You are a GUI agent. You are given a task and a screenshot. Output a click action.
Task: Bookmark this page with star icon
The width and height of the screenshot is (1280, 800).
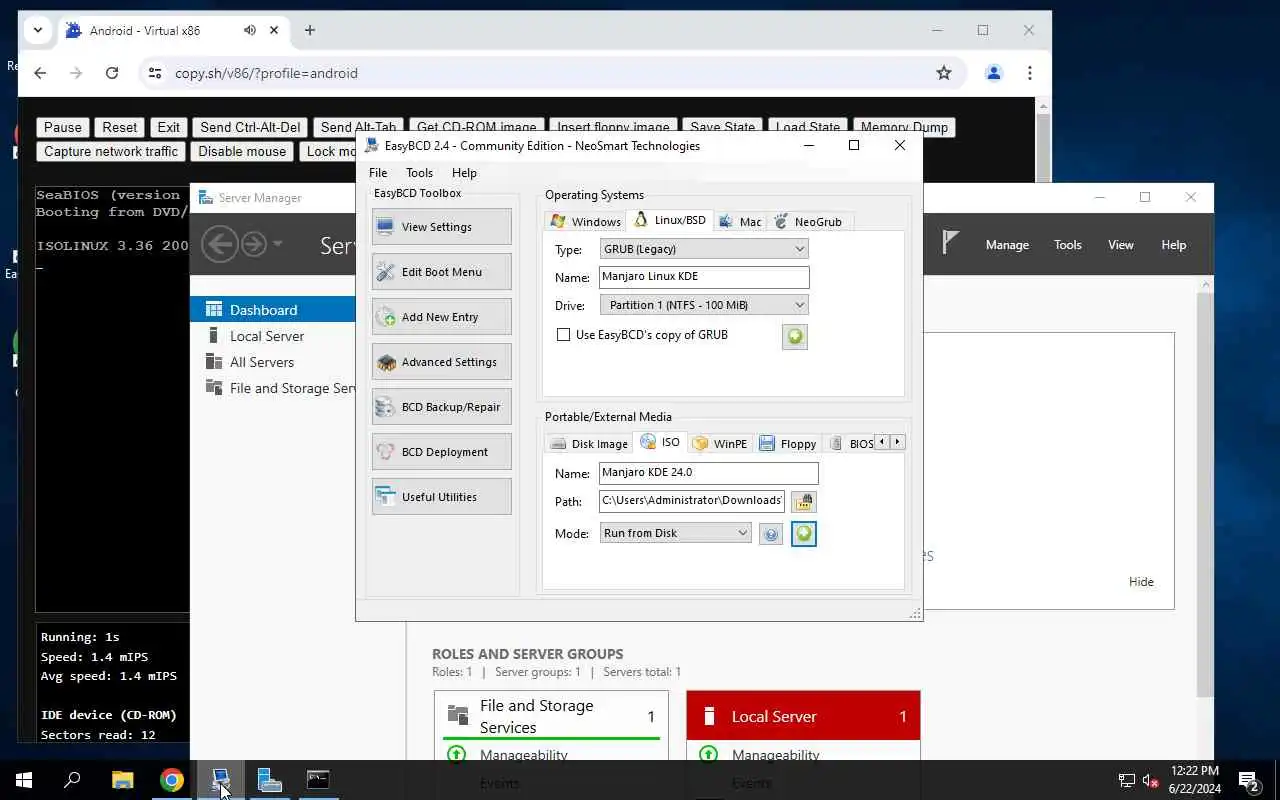pos(943,73)
